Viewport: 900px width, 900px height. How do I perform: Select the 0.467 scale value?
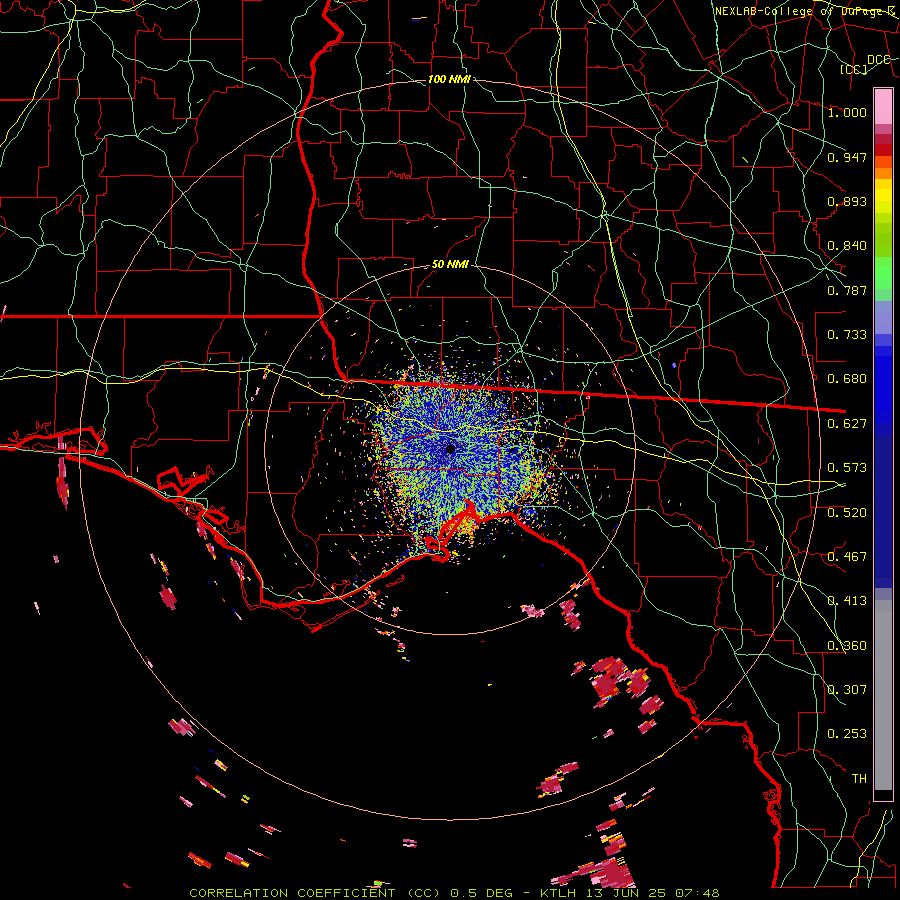pos(847,557)
